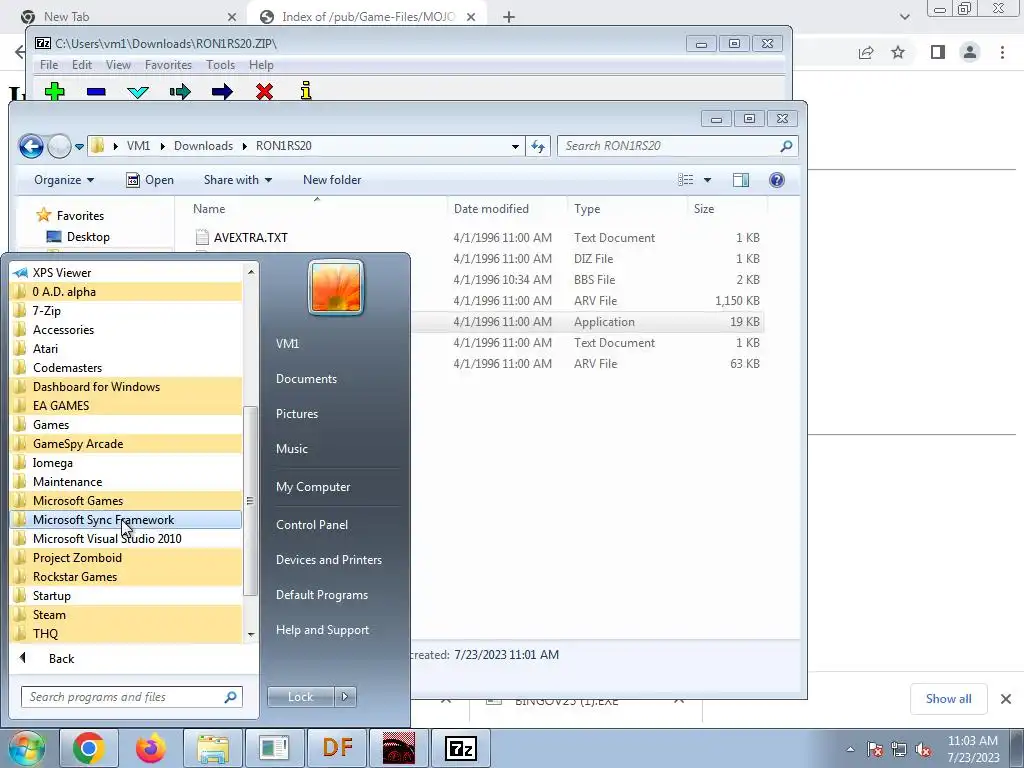Click the Explorer back navigation button
This screenshot has height=768, width=1024.
coord(31,146)
